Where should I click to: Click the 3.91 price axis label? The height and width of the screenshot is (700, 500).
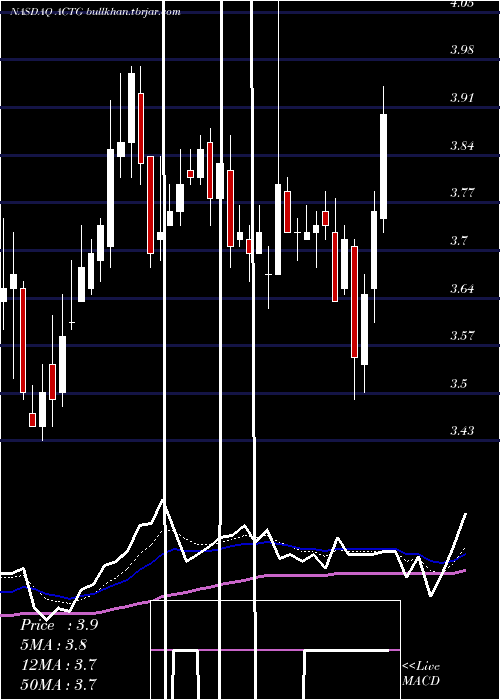pos(462,97)
